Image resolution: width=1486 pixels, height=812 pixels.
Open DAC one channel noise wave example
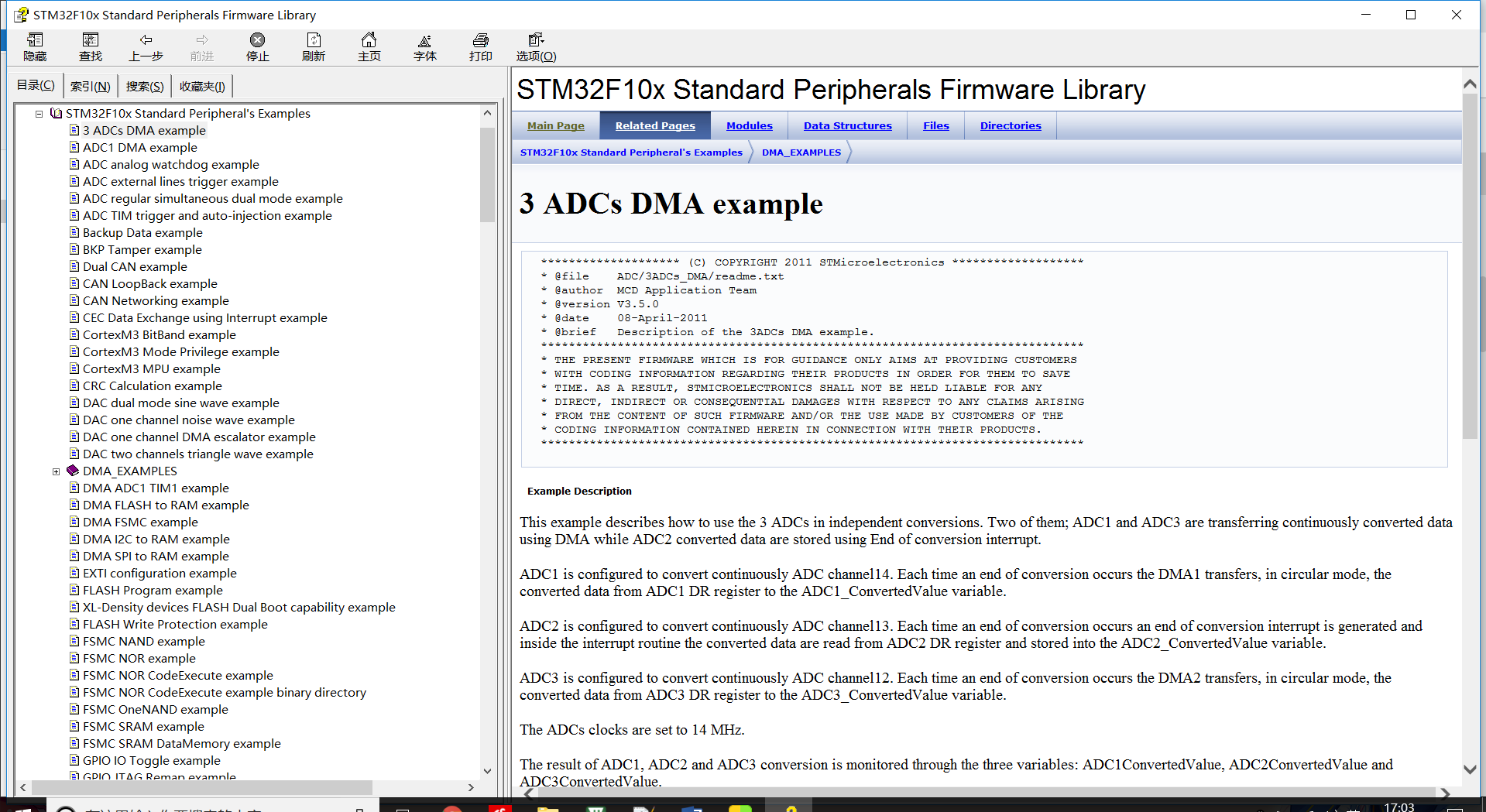coord(188,420)
